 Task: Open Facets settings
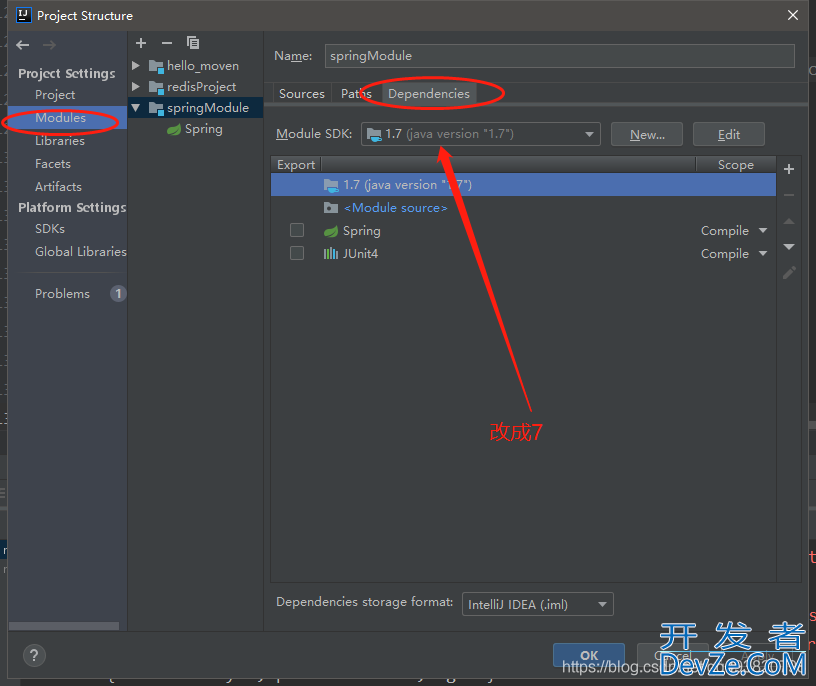pos(53,164)
